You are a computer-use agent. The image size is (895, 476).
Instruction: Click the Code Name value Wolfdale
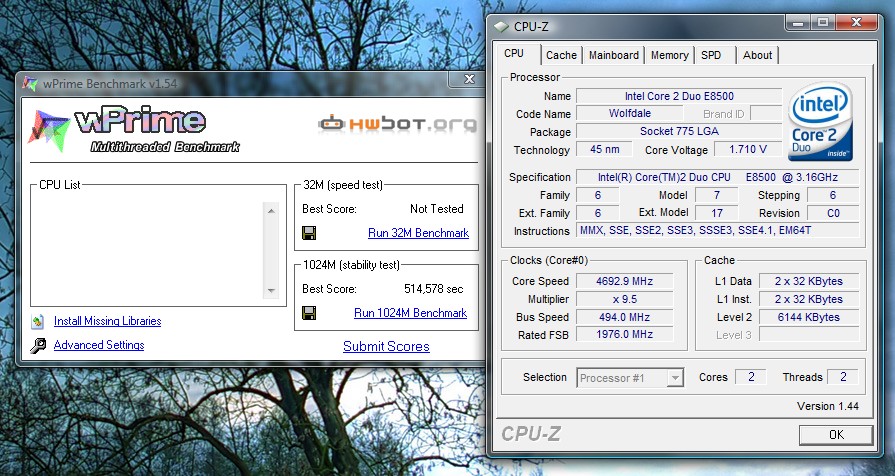tap(630, 113)
